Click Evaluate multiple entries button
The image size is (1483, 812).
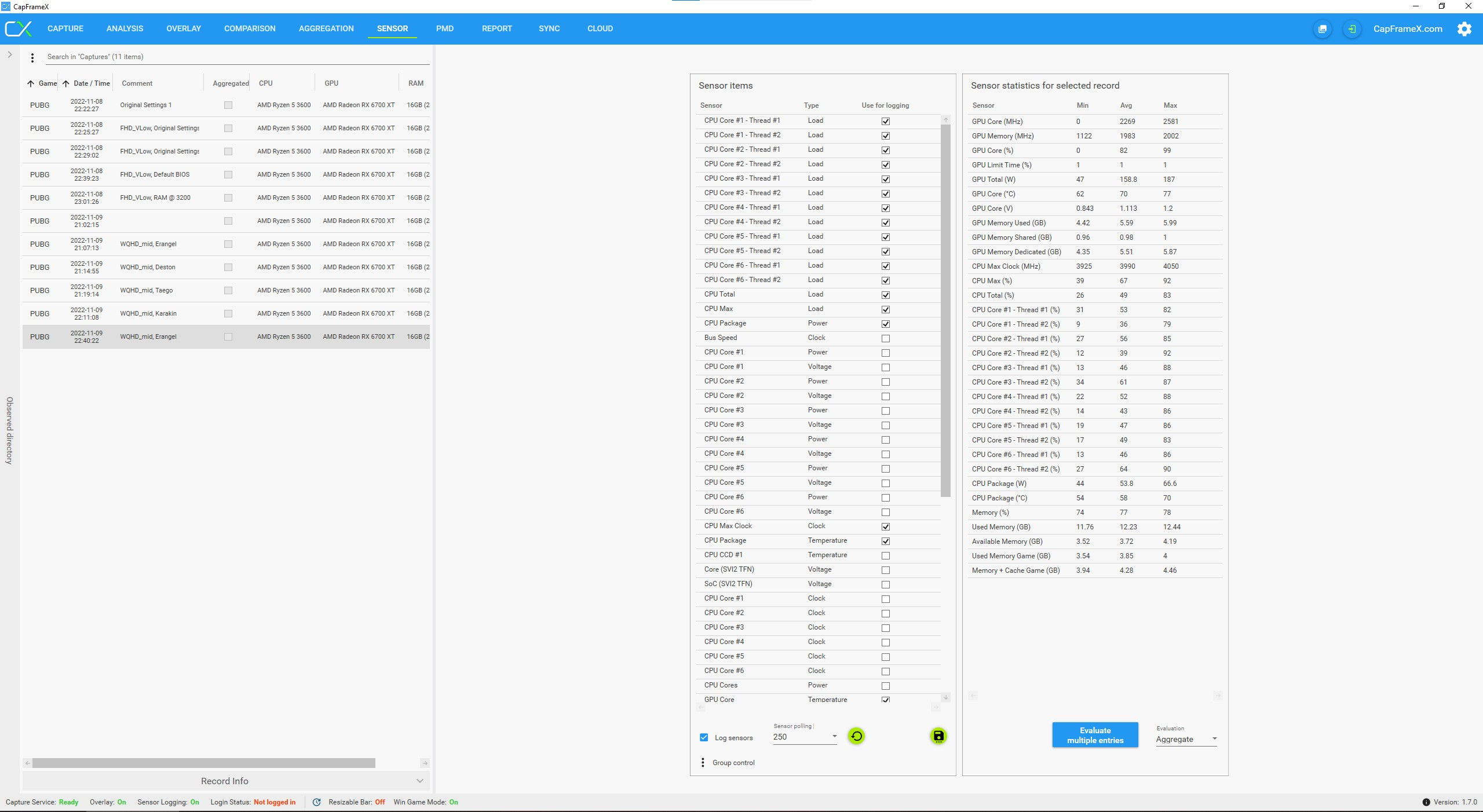coord(1095,735)
